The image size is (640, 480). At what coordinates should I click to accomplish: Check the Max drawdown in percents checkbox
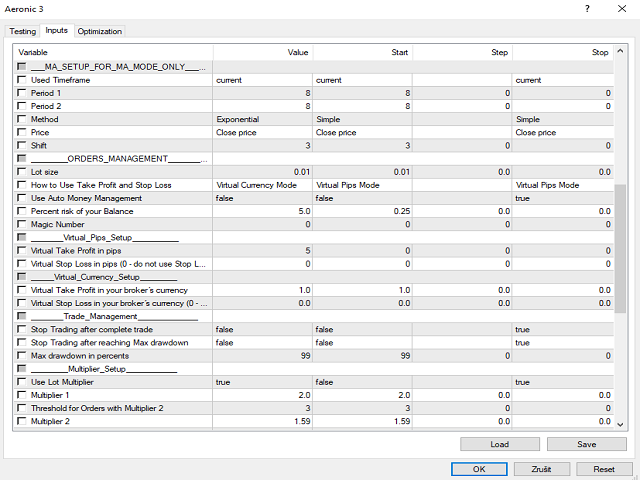click(x=22, y=356)
